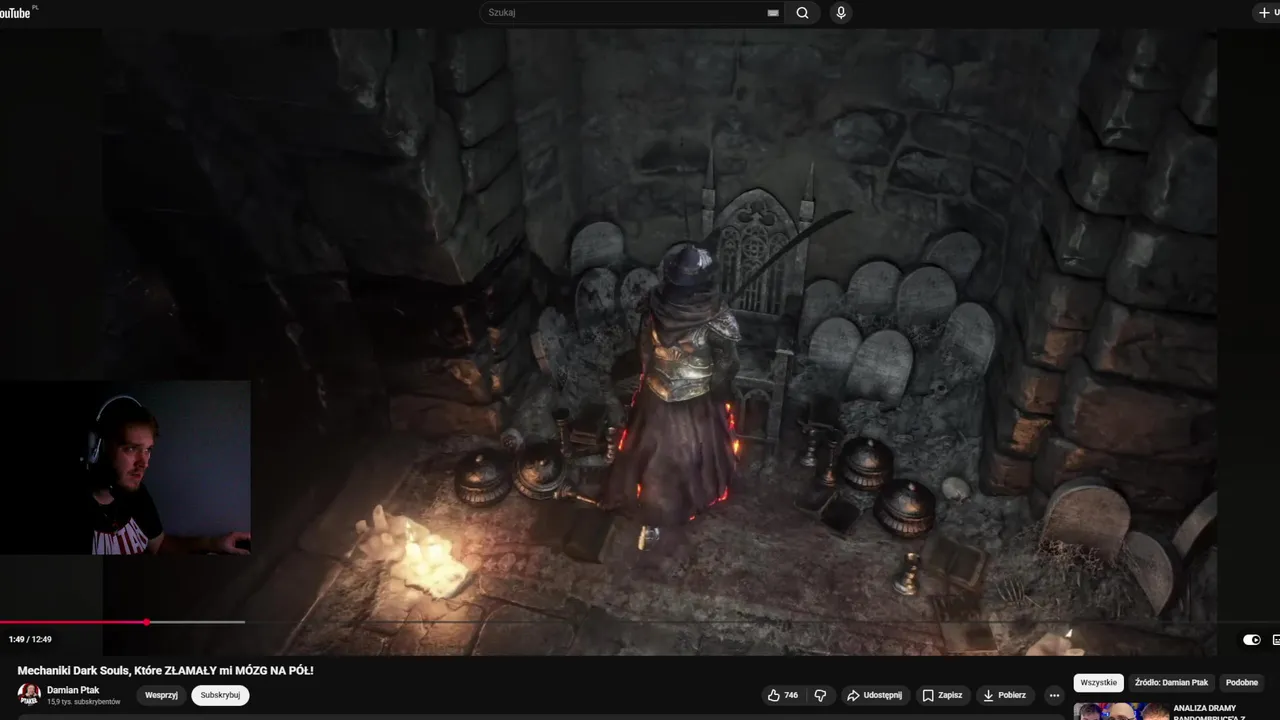This screenshot has width=1280, height=720.
Task: Click the YouTube logo to go home
Action: 14,12
